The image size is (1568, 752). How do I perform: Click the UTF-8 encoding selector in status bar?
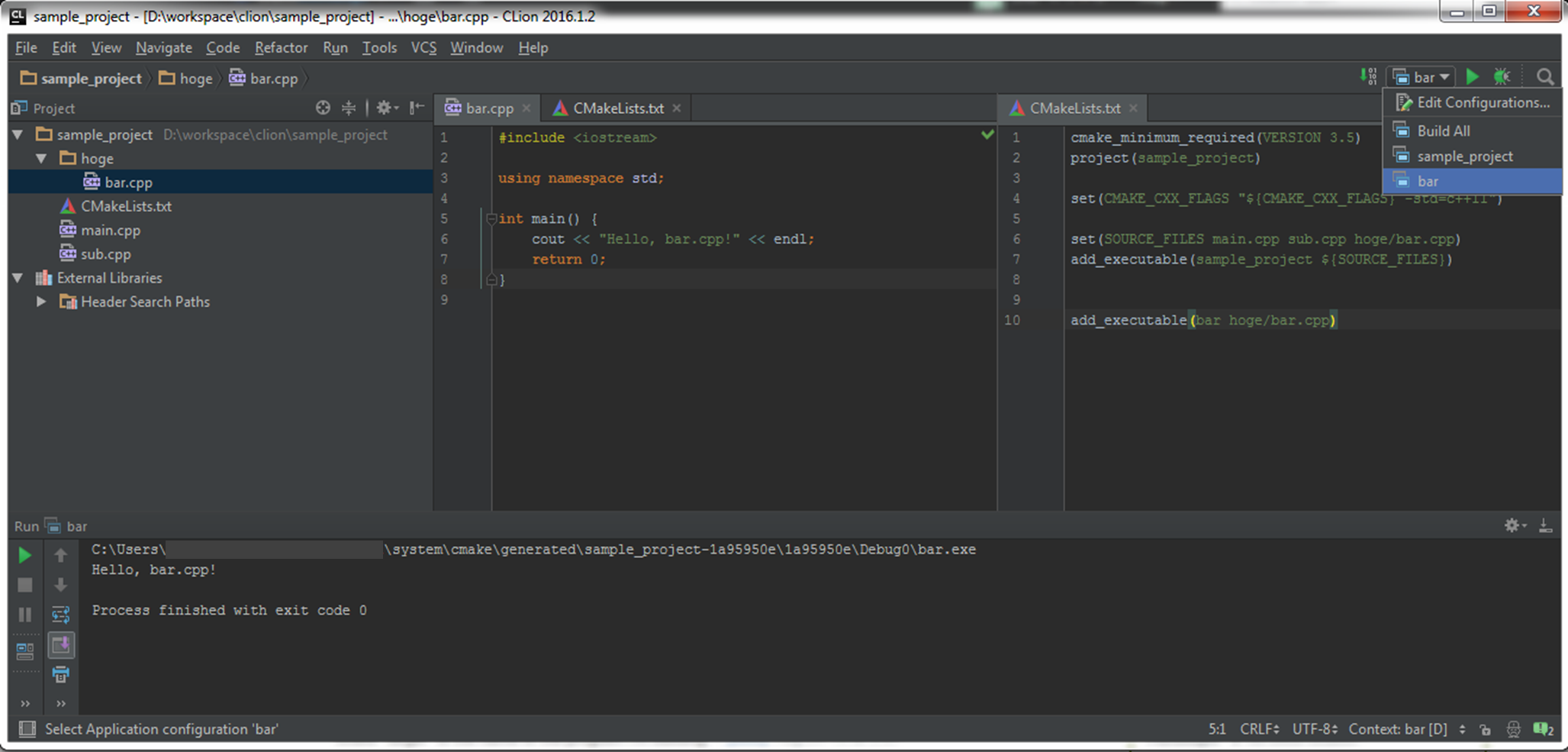tap(1314, 730)
